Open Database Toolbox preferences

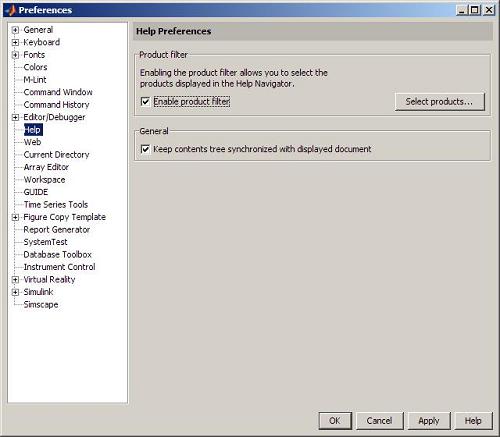(x=57, y=255)
